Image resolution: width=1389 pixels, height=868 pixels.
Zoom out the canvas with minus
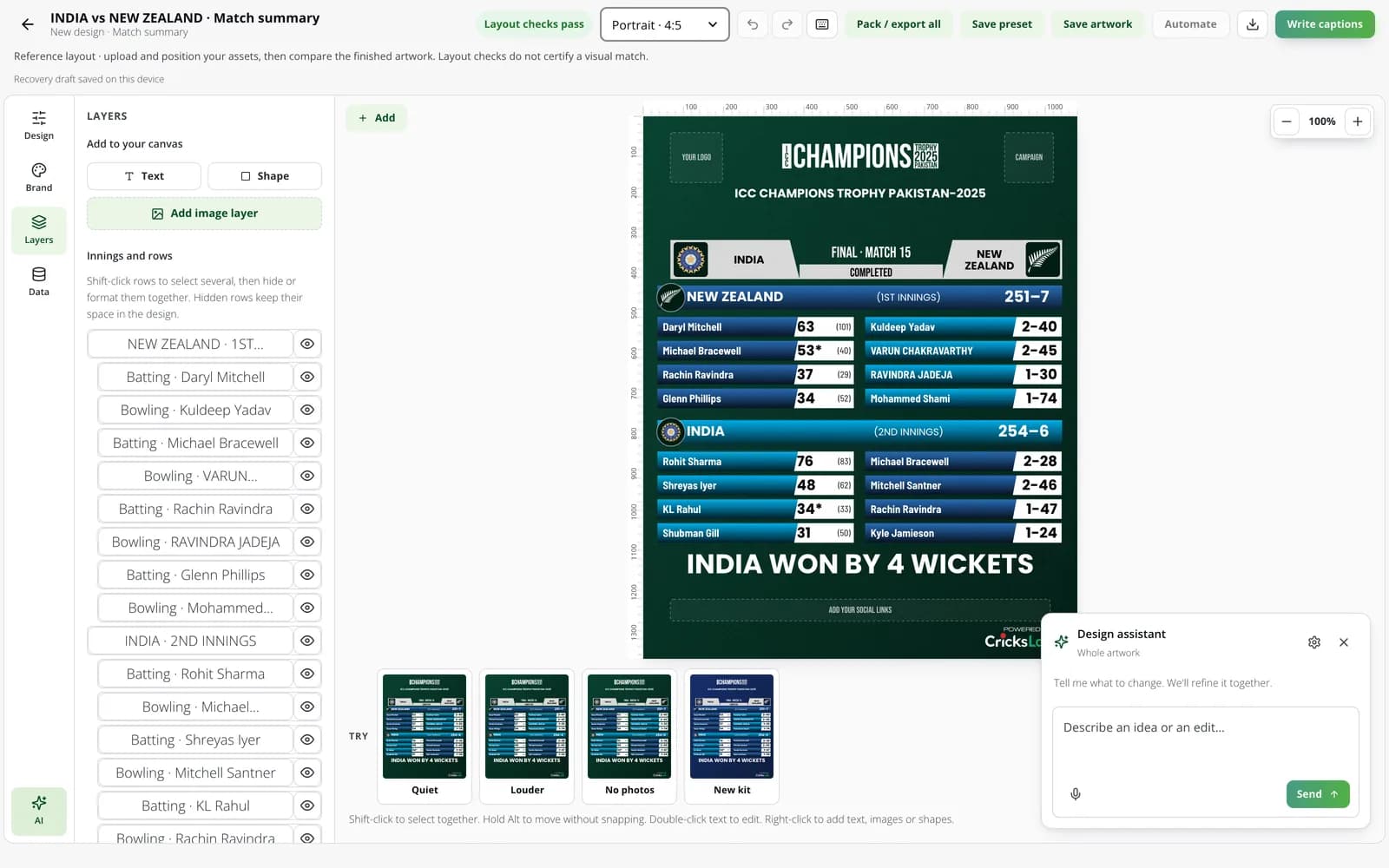(1287, 122)
